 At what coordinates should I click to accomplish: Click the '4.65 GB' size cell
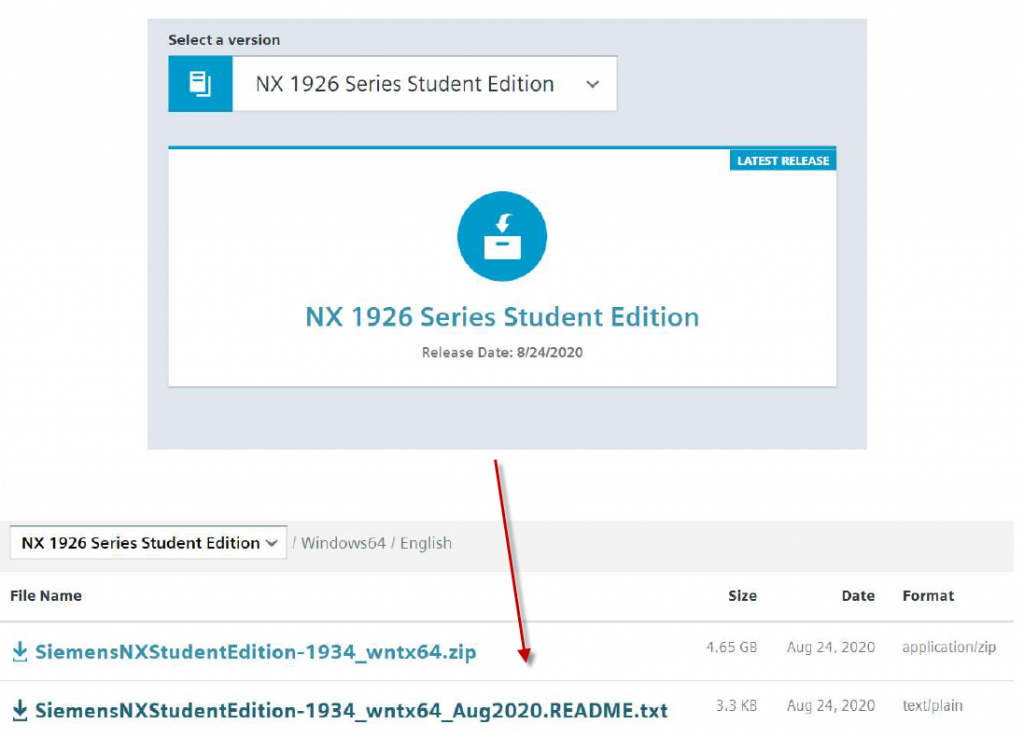[731, 648]
